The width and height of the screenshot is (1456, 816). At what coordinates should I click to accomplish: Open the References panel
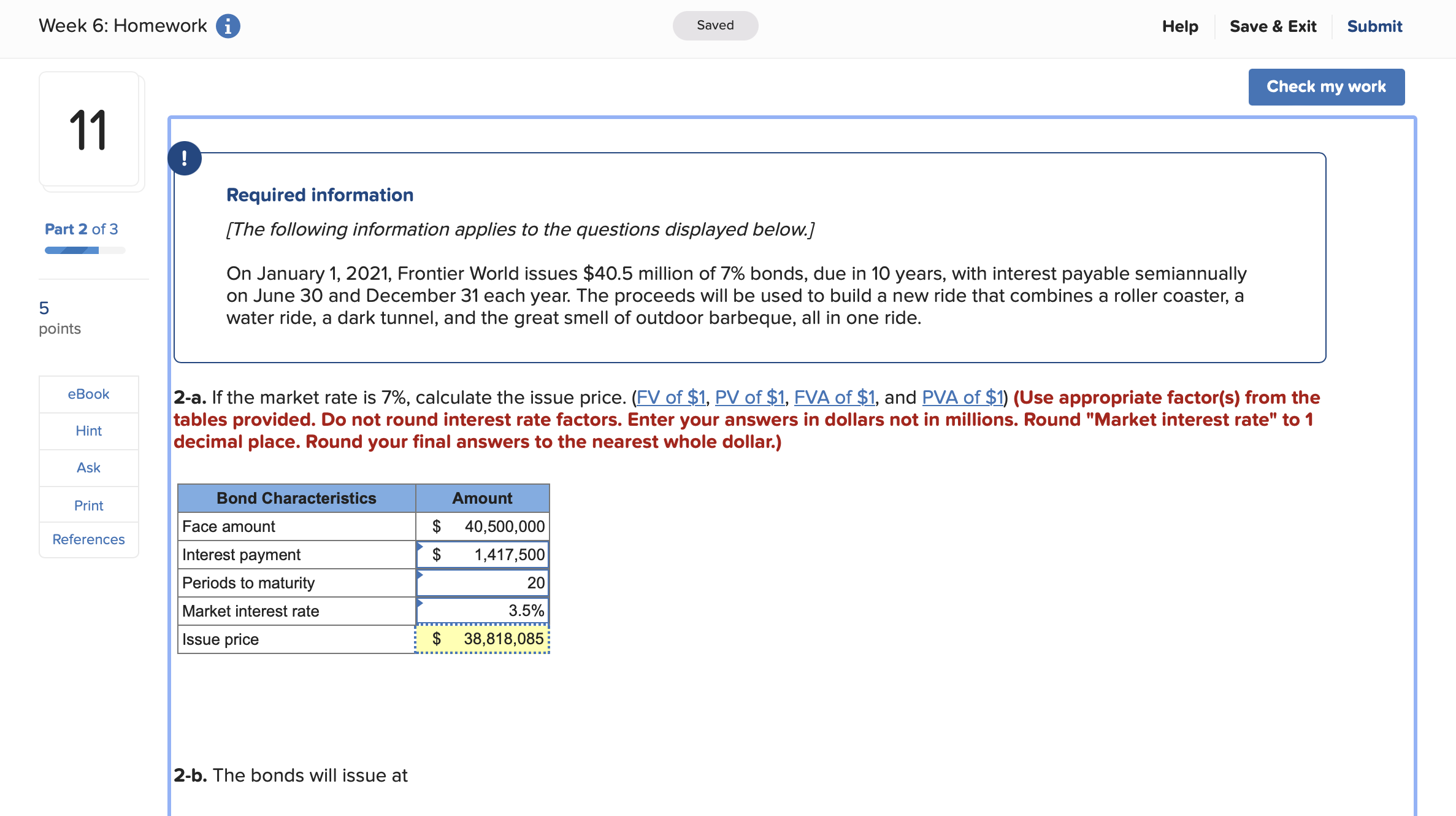(x=88, y=539)
